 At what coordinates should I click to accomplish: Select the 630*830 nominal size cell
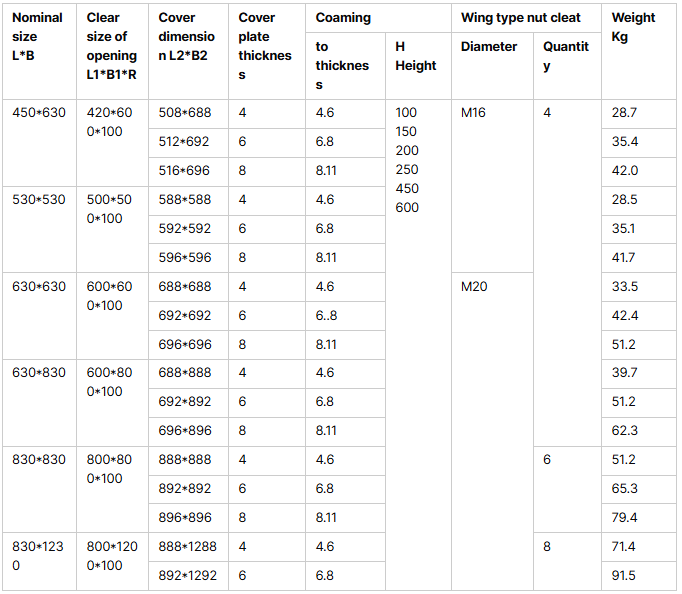click(39, 373)
